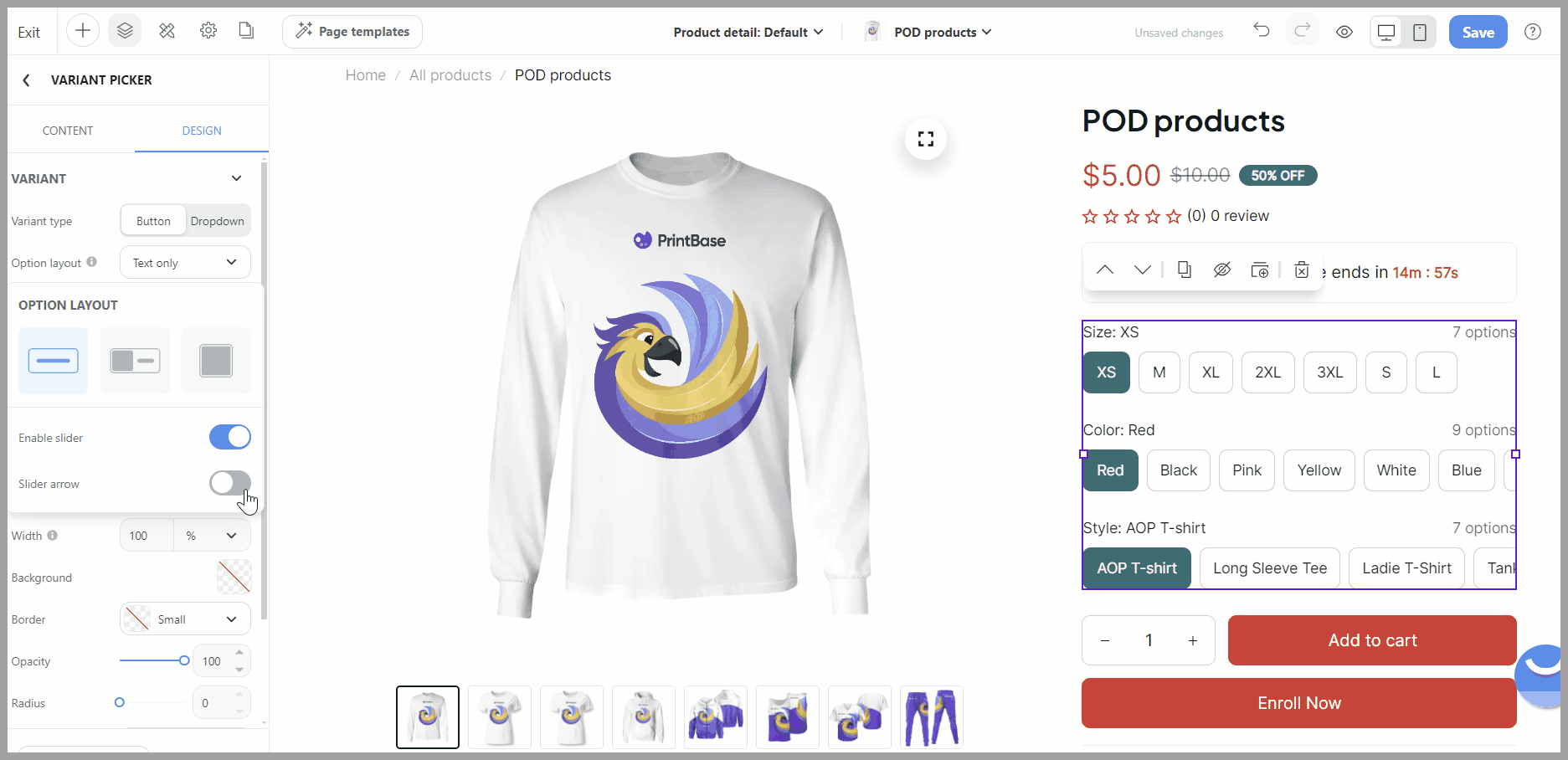
Task: Turn on the Slider arrow toggle
Action: pos(230,483)
